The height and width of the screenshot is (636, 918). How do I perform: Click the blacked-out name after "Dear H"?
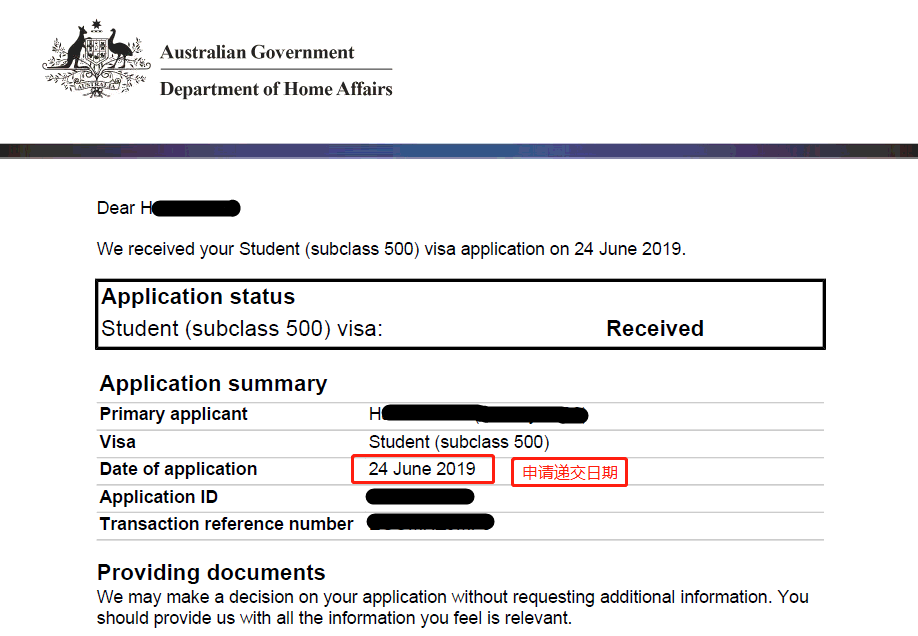[x=197, y=208]
